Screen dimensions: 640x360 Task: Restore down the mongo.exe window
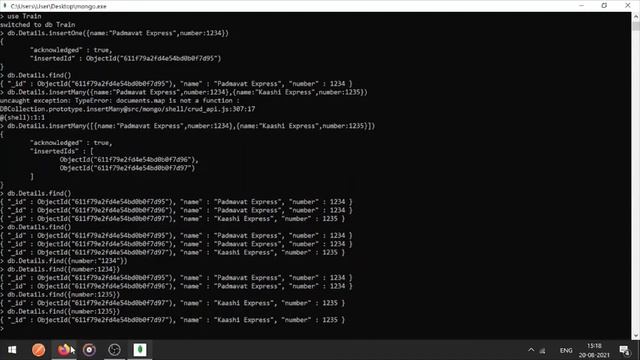coord(604,6)
